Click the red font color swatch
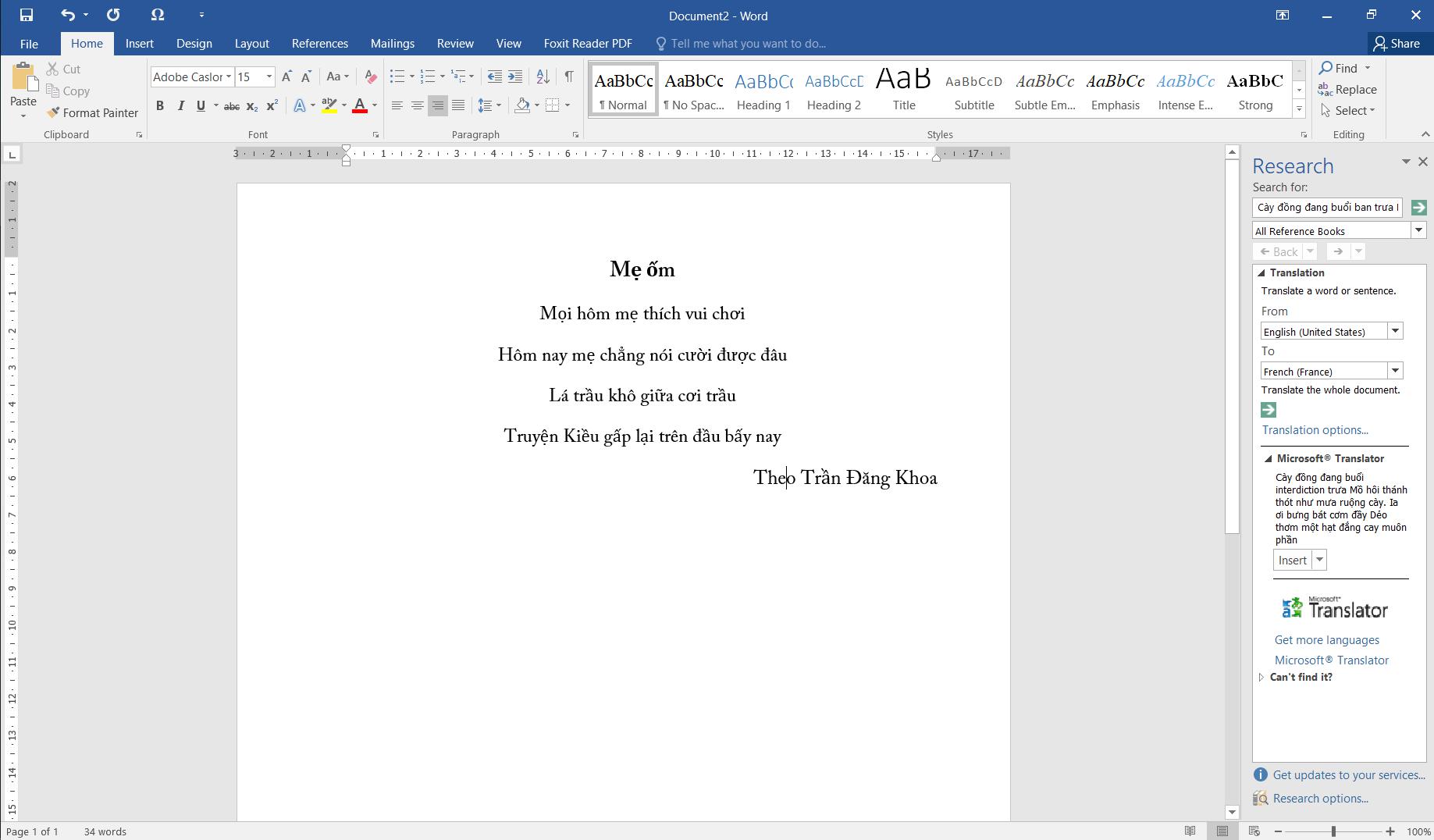 pyautogui.click(x=360, y=106)
